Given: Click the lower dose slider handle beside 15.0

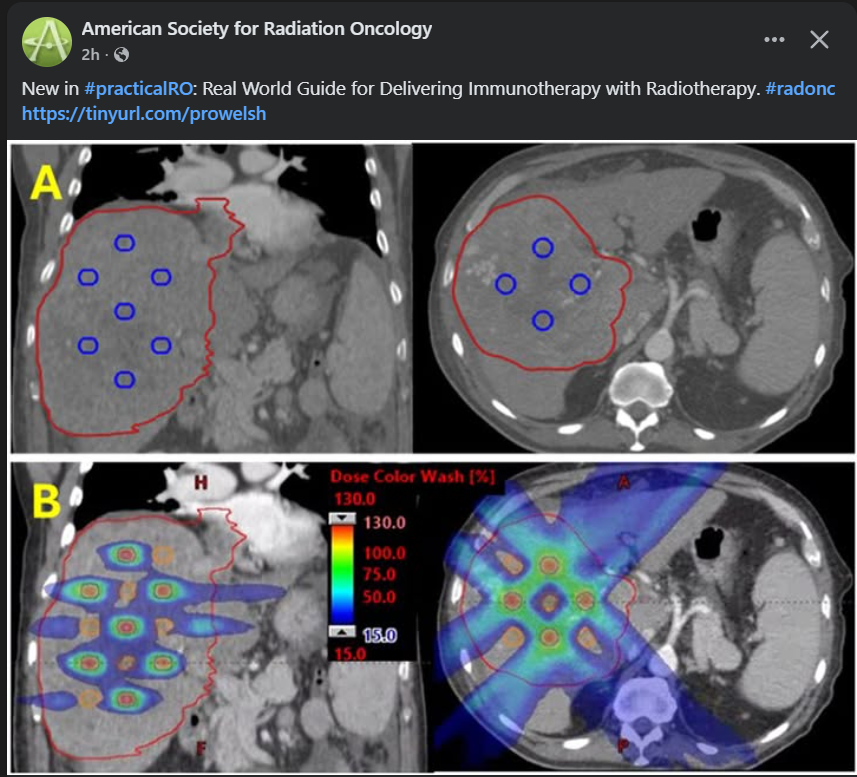Looking at the screenshot, I should 343,632.
